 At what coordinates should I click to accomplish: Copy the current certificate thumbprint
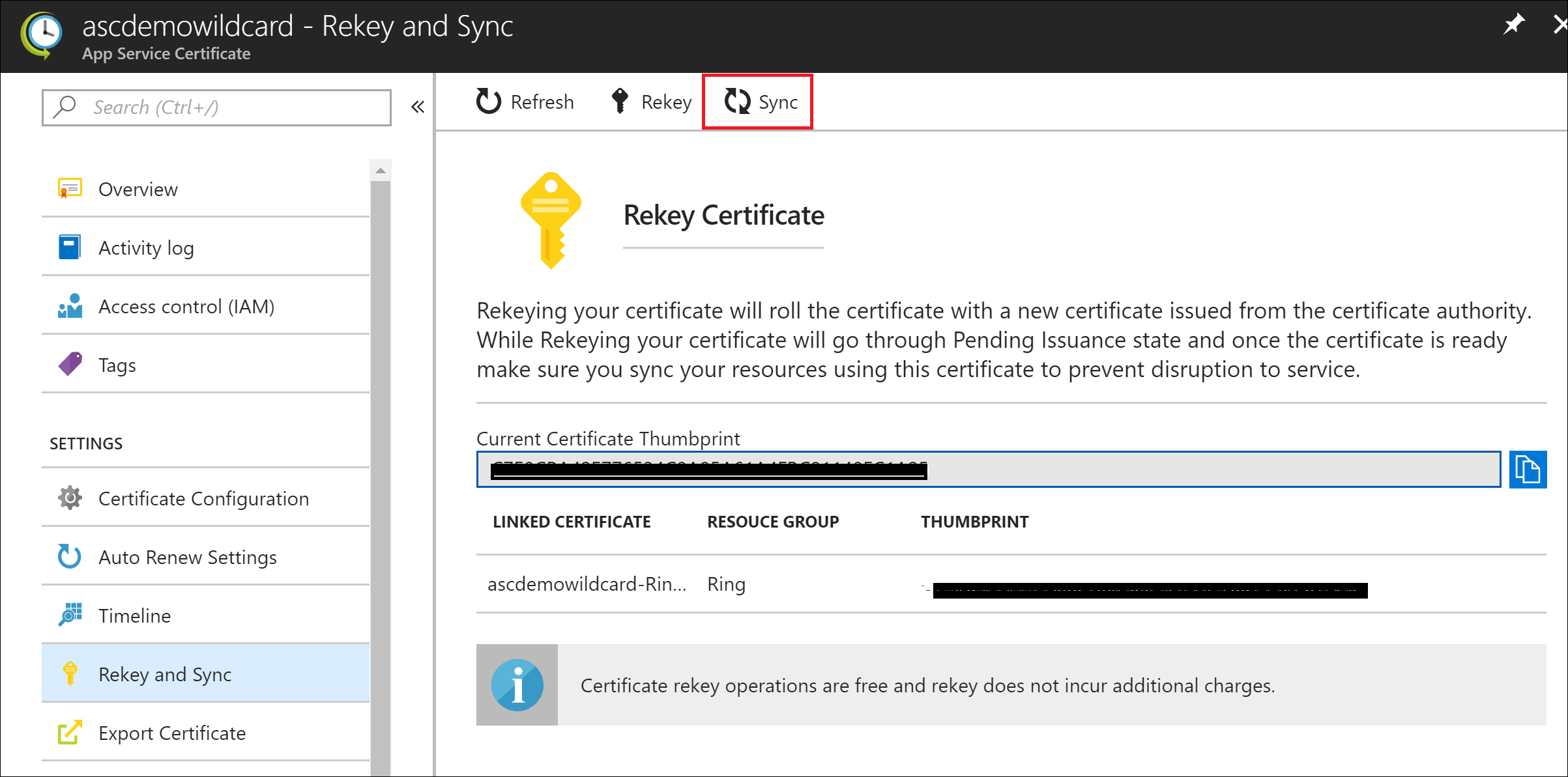pyautogui.click(x=1527, y=469)
